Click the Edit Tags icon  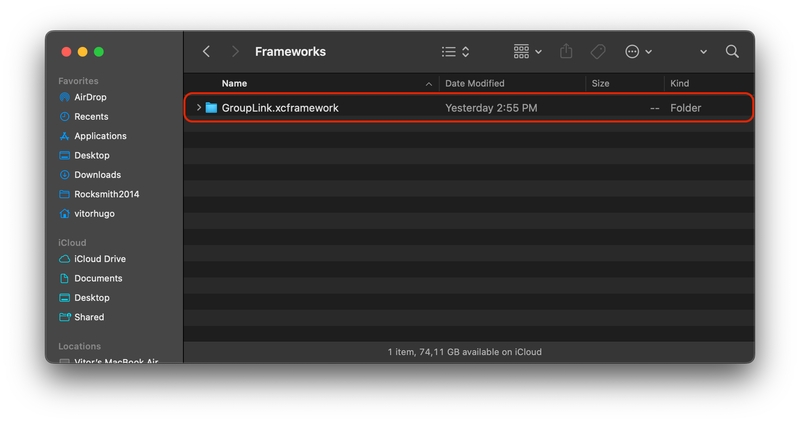(x=597, y=52)
